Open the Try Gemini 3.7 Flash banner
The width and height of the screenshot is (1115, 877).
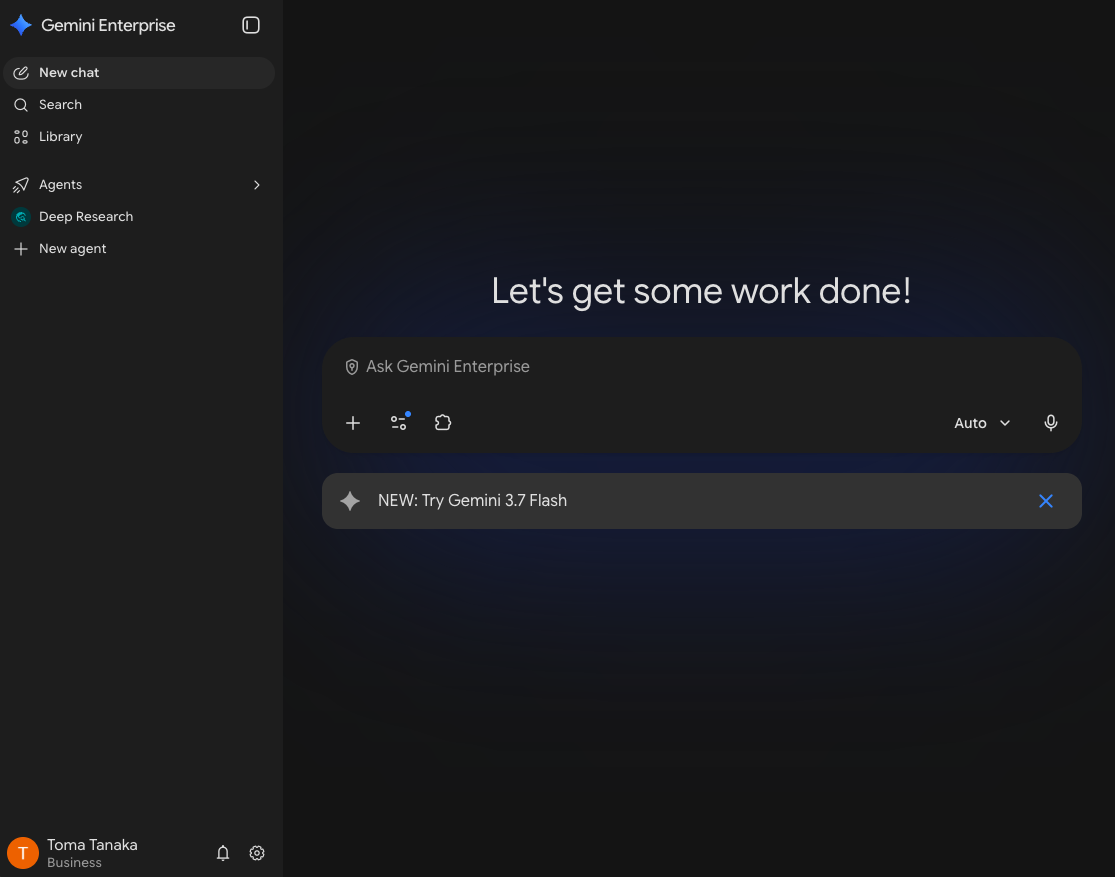tap(702, 501)
